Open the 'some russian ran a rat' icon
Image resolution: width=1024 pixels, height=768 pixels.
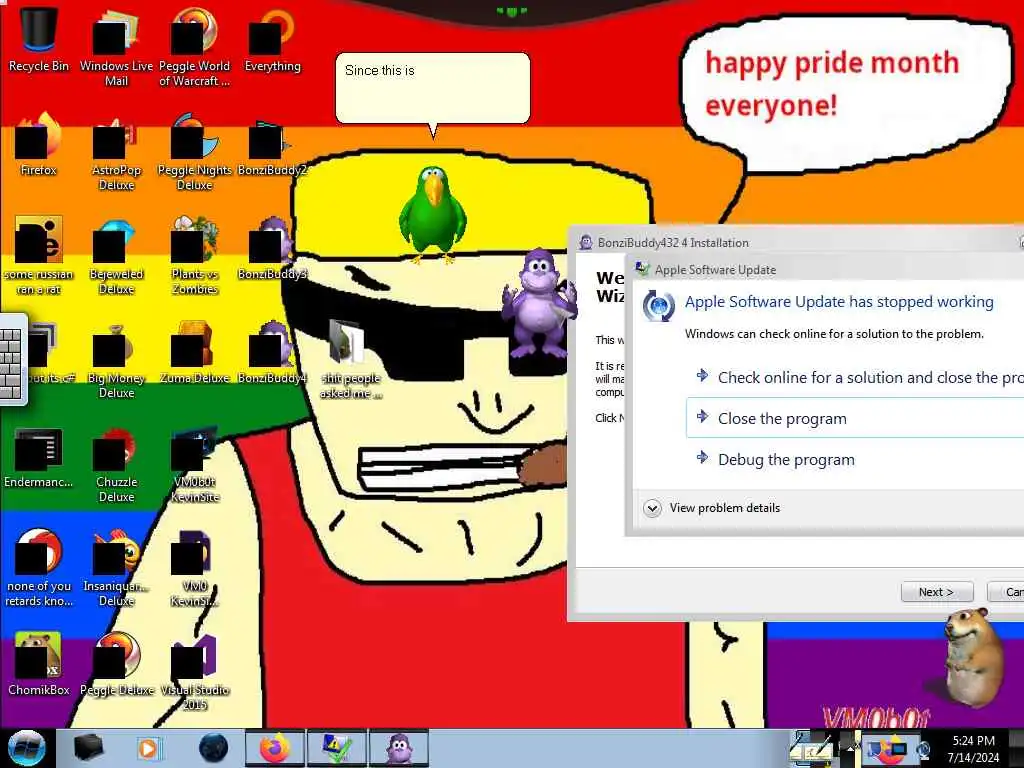pyautogui.click(x=39, y=255)
